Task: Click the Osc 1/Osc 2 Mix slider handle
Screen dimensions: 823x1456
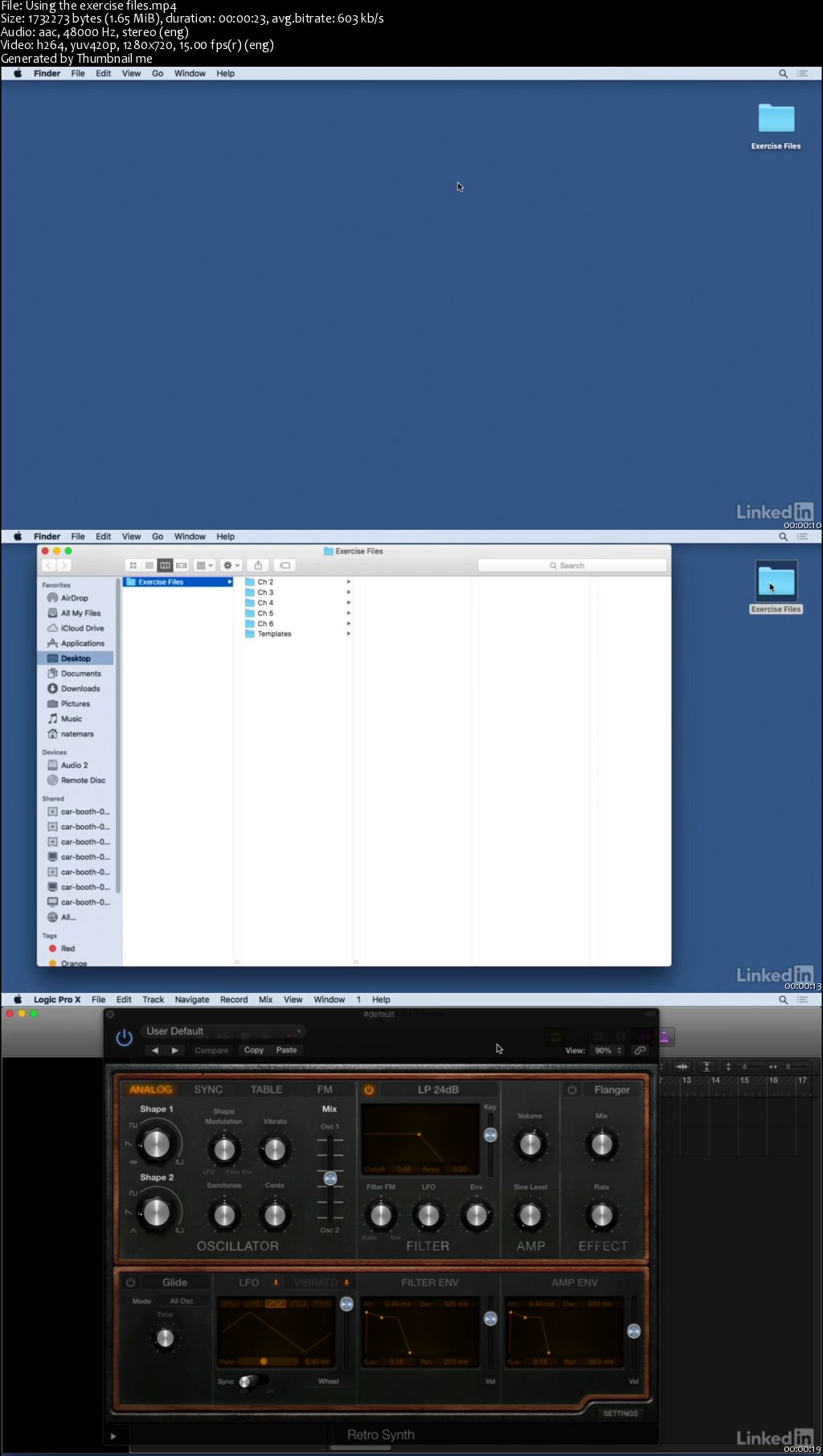Action: [330, 1179]
